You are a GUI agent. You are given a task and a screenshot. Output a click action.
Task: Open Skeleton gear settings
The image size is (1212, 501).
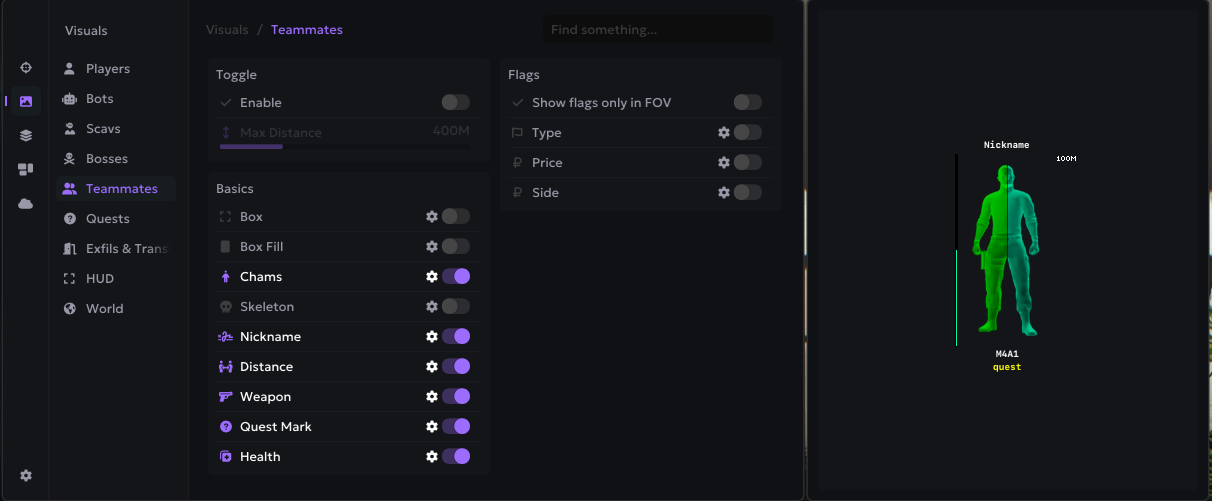tap(432, 307)
